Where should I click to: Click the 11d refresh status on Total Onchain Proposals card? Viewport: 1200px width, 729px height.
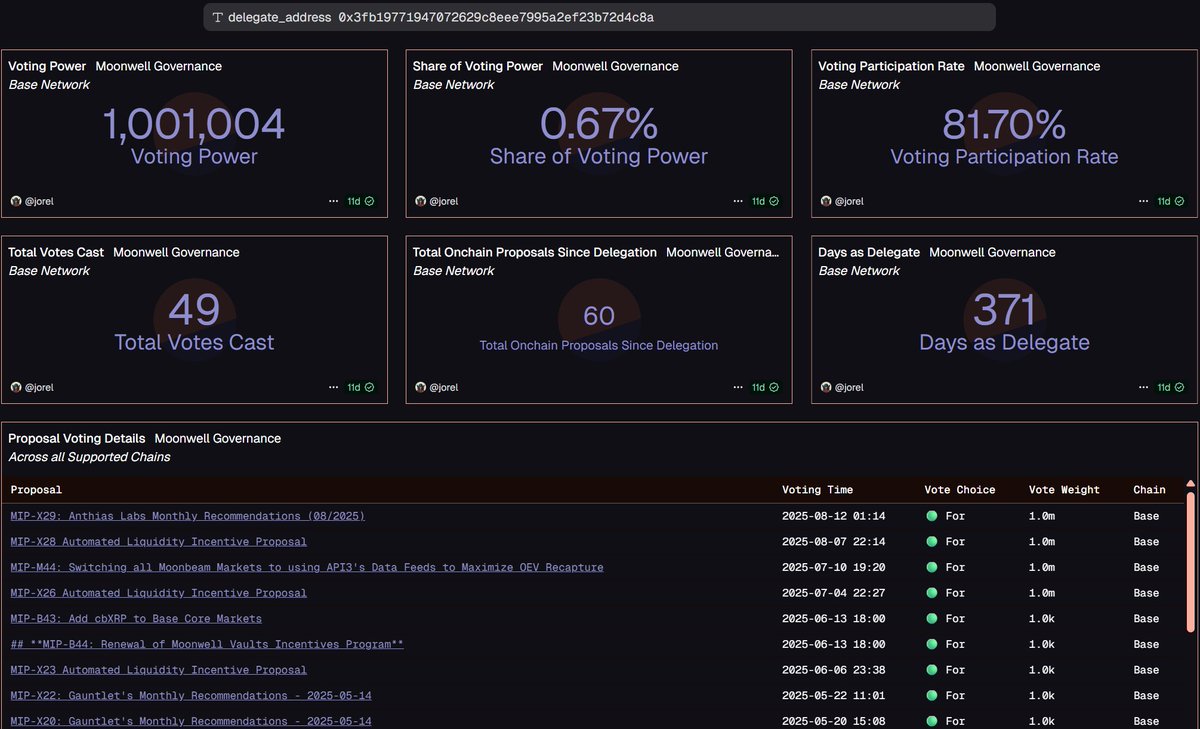coord(766,387)
